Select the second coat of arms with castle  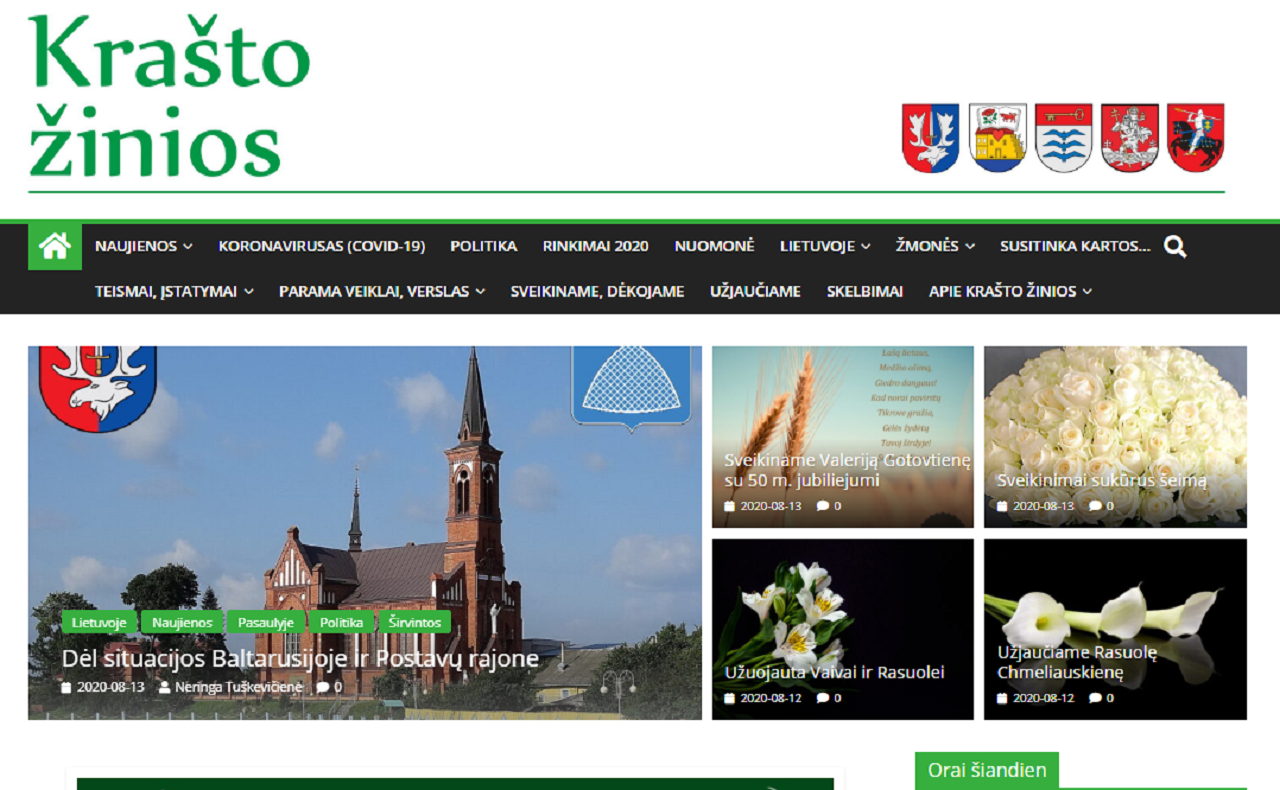(x=997, y=138)
